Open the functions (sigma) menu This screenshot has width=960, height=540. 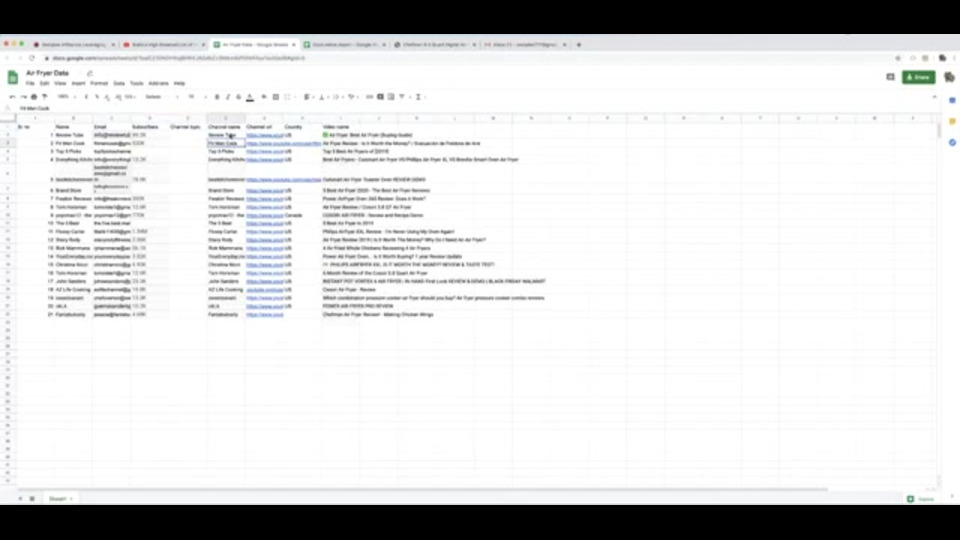tap(419, 97)
